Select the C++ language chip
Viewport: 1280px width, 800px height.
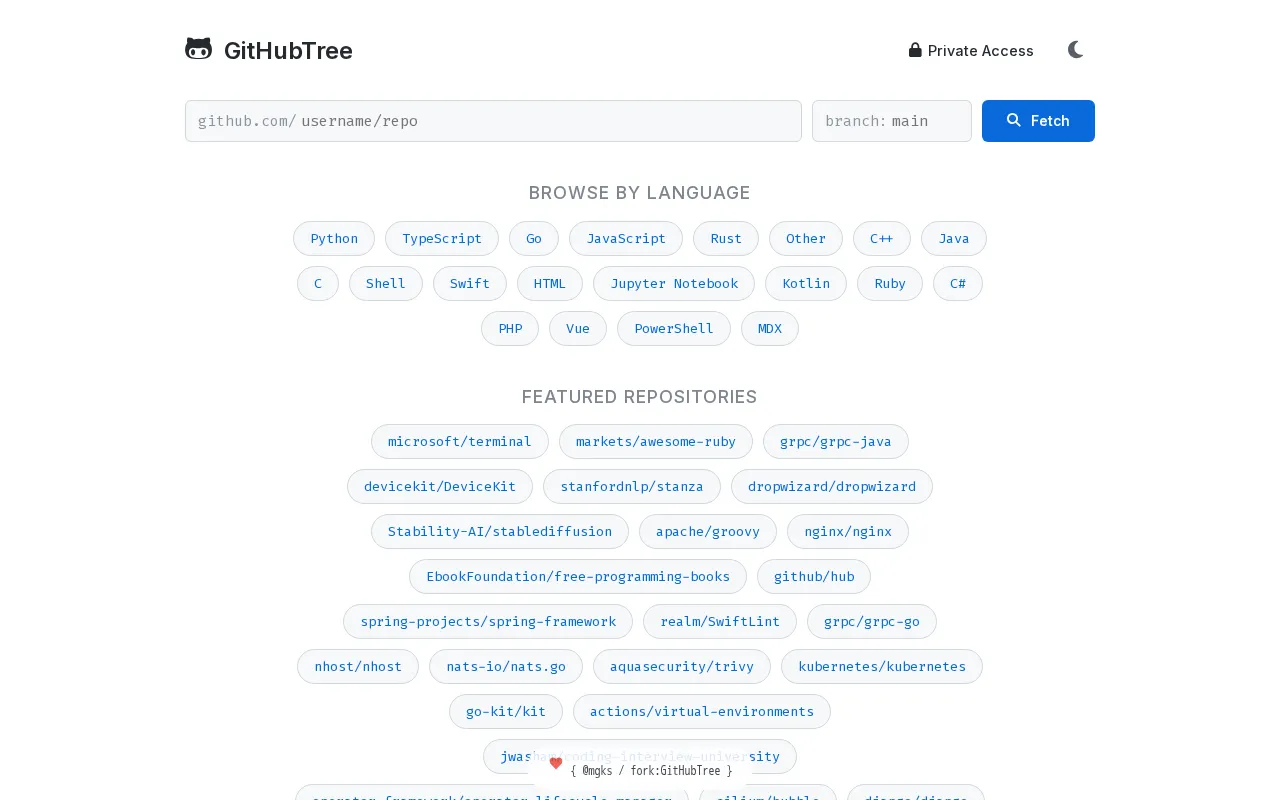(x=882, y=238)
